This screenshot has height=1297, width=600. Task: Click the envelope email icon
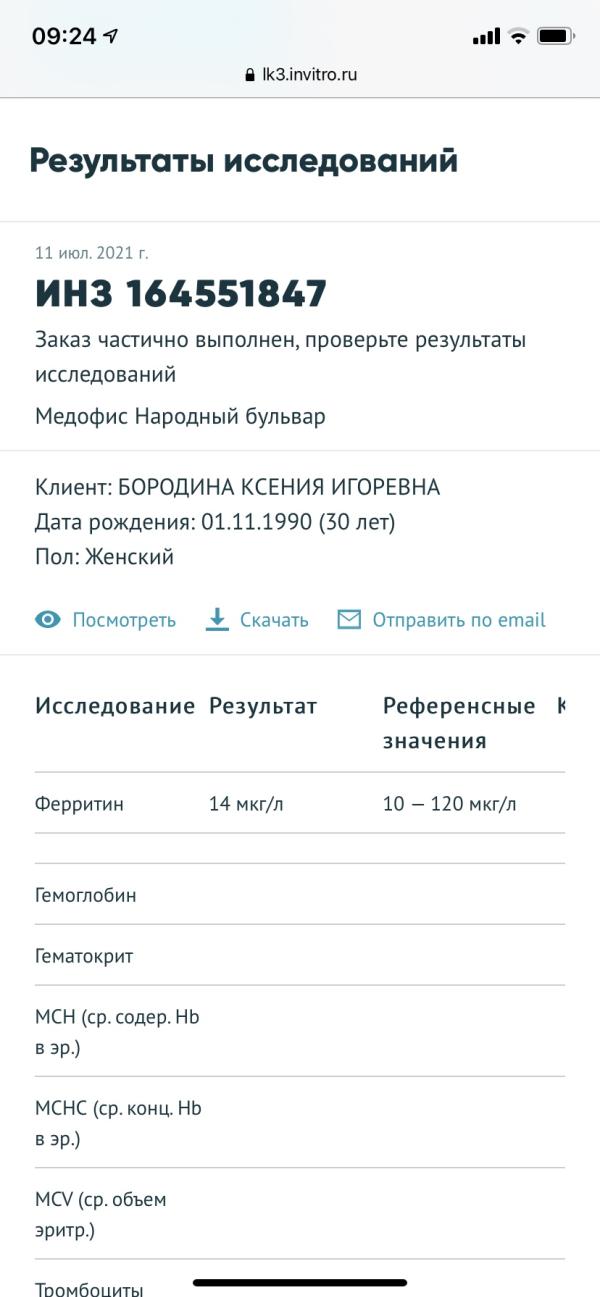[x=349, y=620]
